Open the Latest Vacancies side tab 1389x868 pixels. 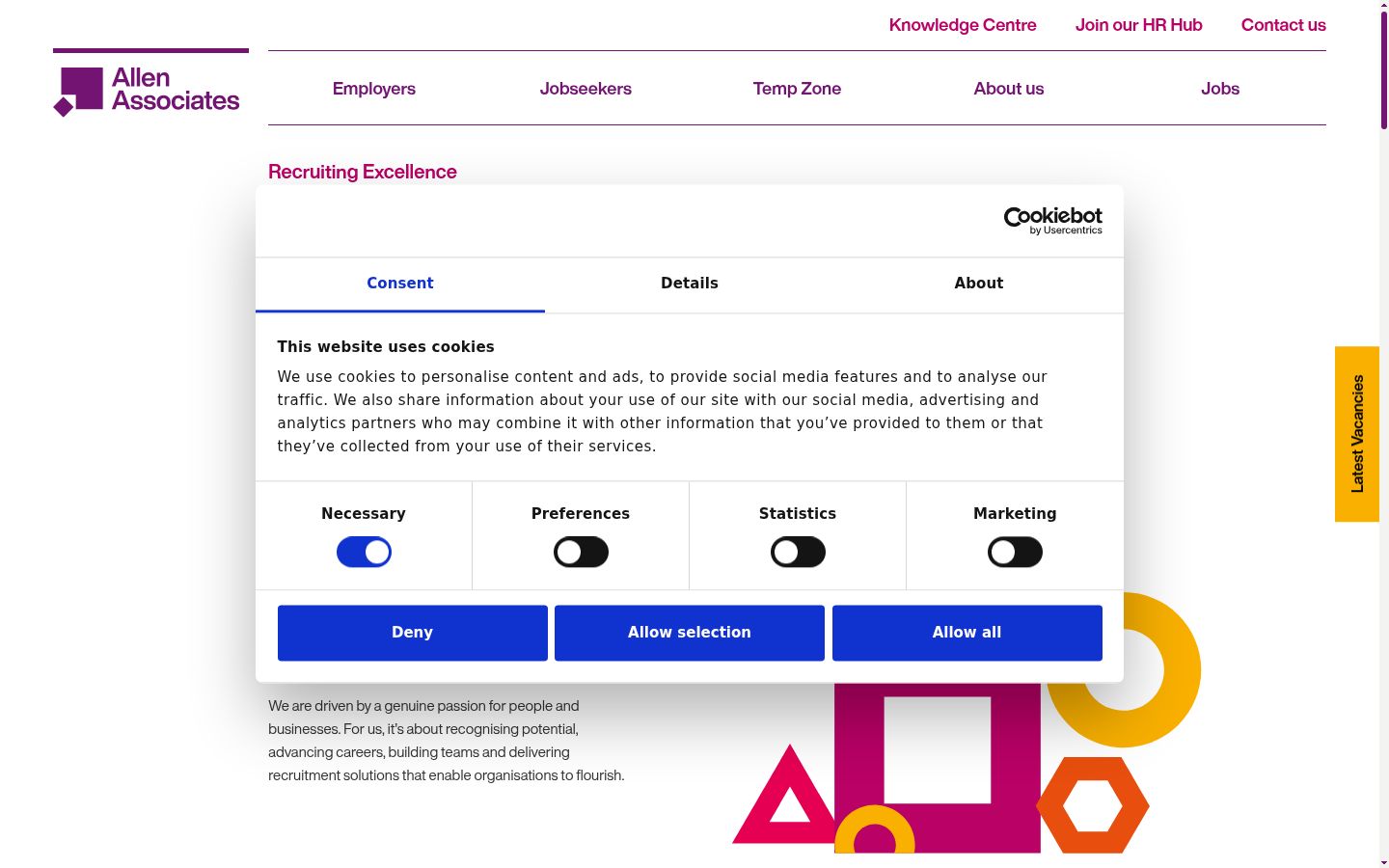pos(1357,434)
